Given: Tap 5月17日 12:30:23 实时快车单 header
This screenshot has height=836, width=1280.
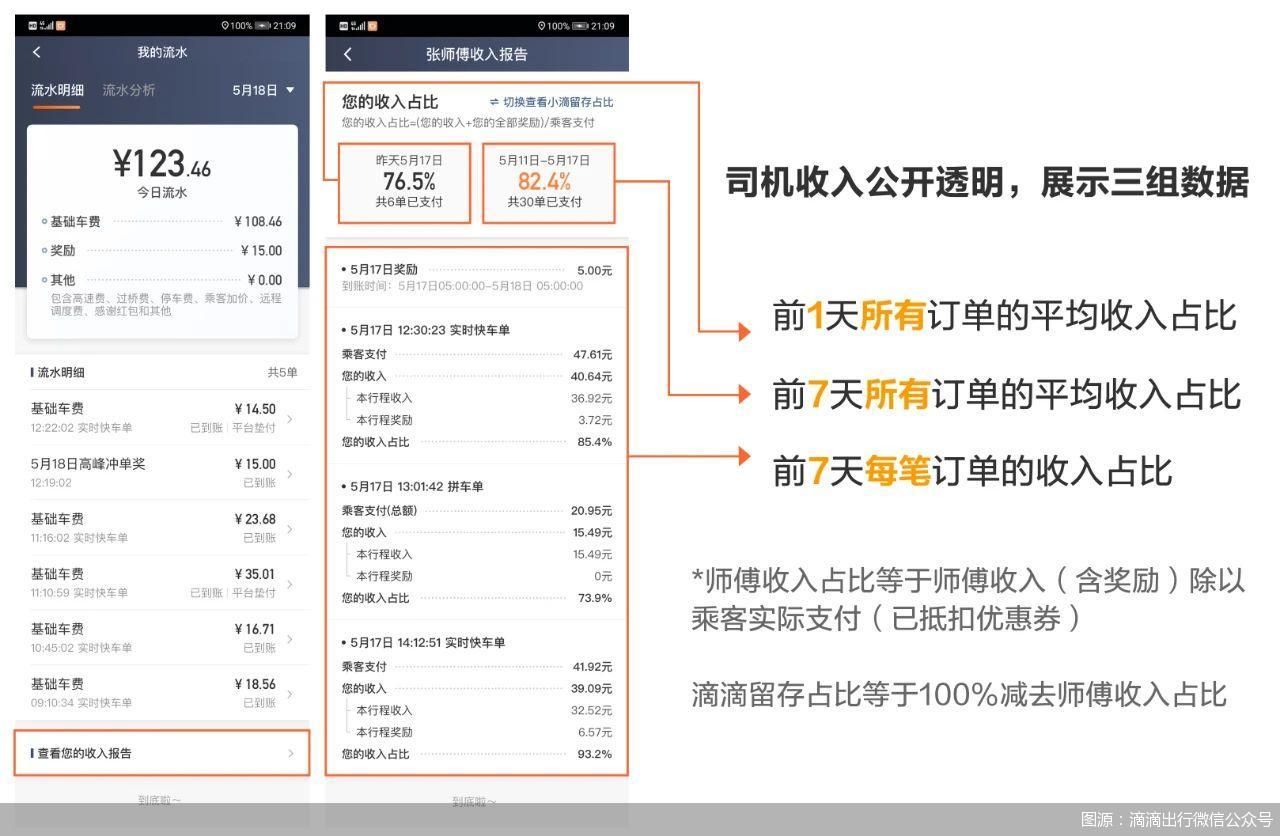Looking at the screenshot, I should 425,330.
